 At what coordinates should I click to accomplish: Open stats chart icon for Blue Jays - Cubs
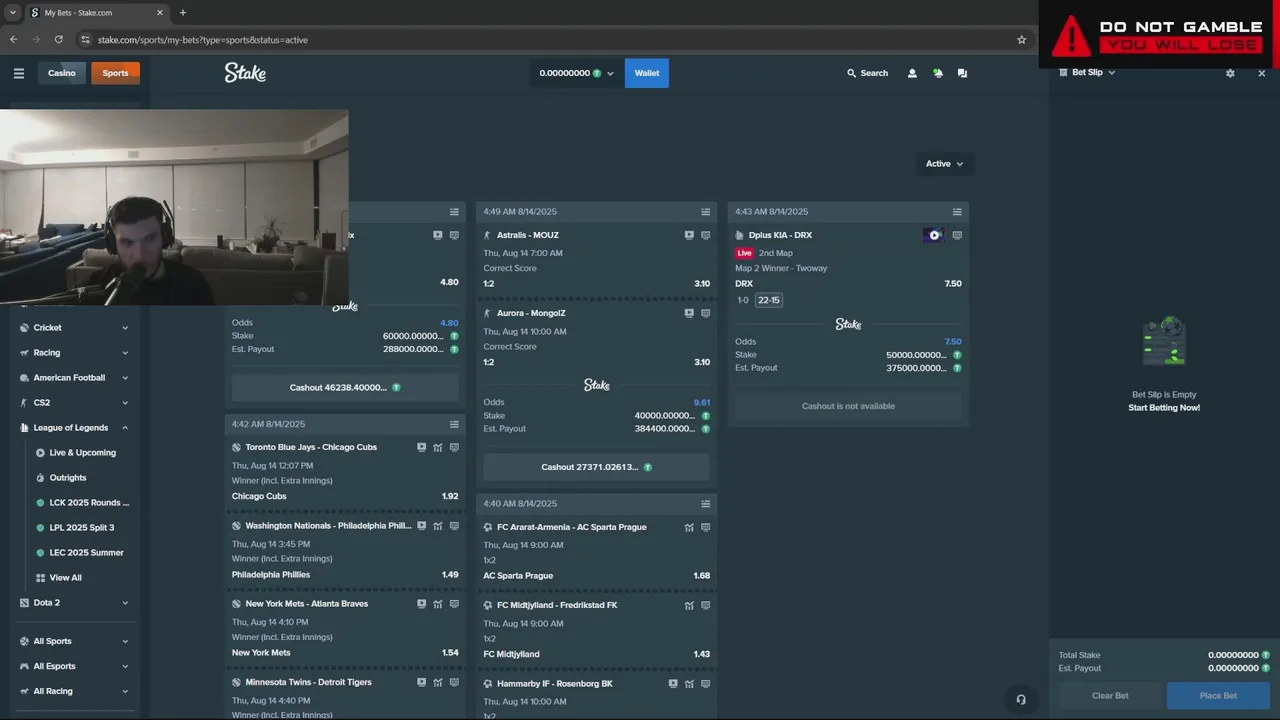438,447
